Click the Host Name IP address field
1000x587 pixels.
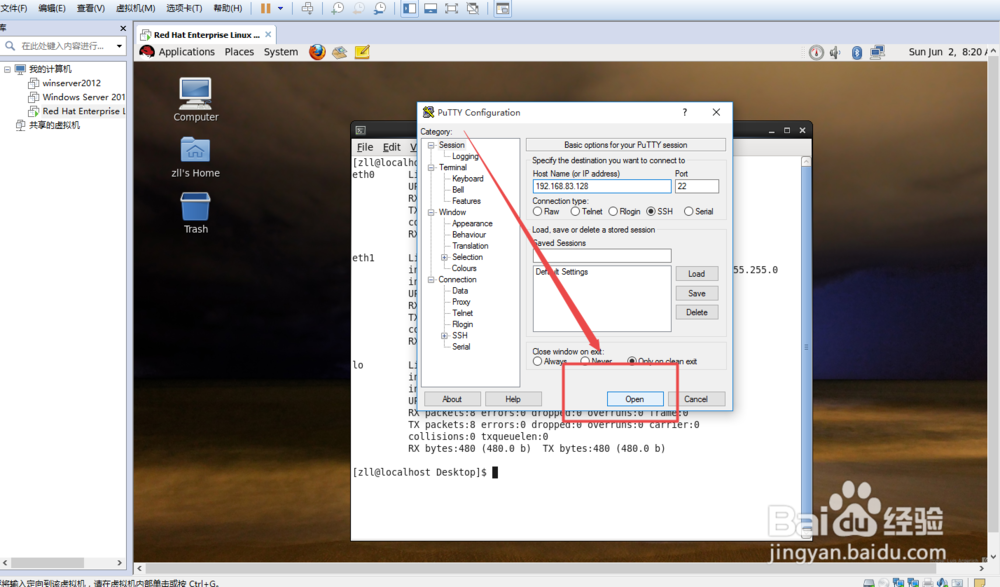click(602, 186)
